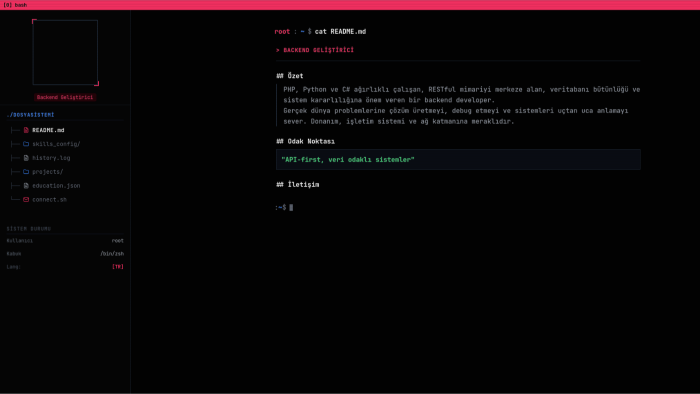Run connect.sh from the file tree
The image size is (700, 394).
(x=49, y=199)
